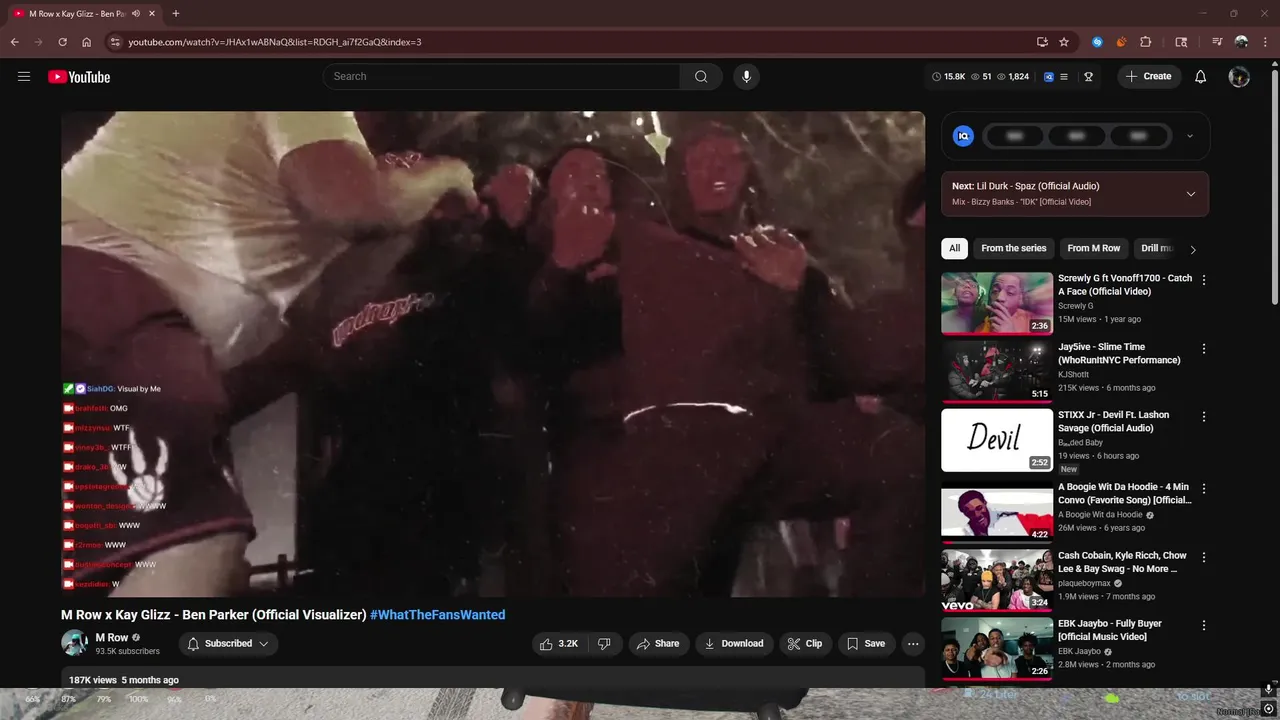The width and height of the screenshot is (1280, 720).
Task: Go back to previous page
Action: tap(14, 42)
